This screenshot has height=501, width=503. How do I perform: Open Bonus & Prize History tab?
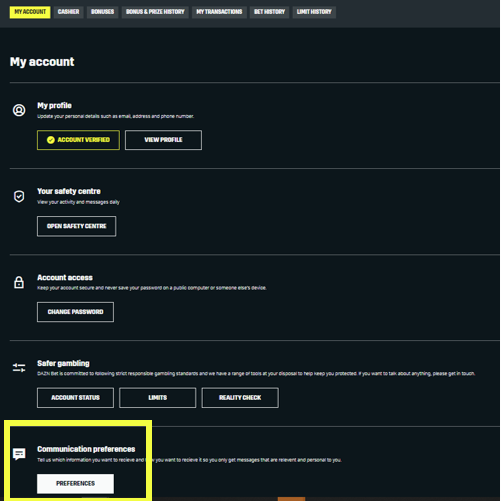pos(155,12)
